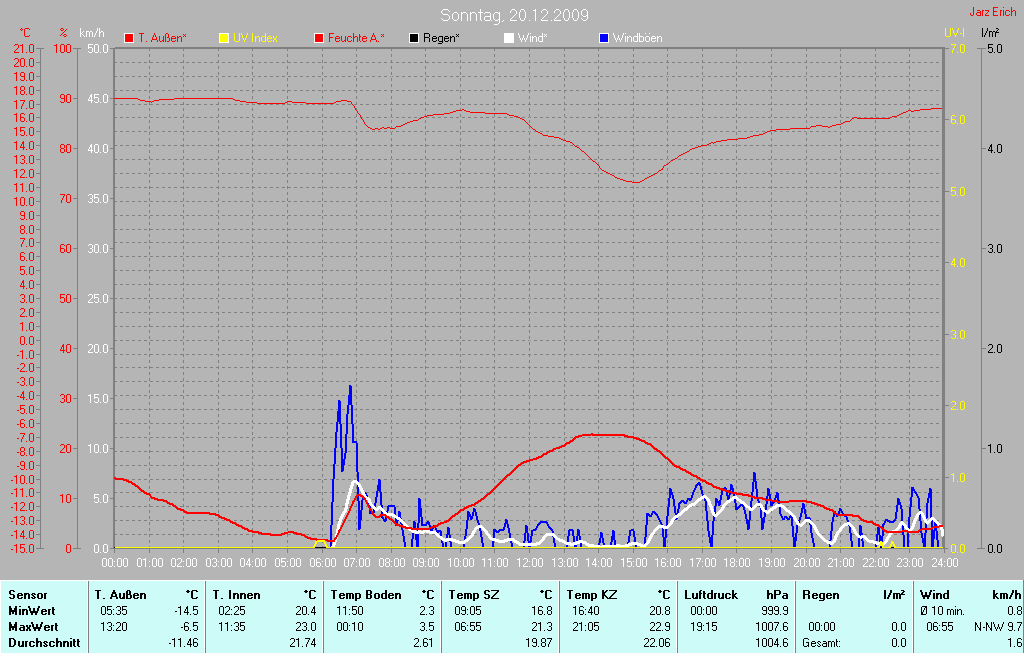Select the chart title Sonntag, 20.12.2009

coord(514,15)
